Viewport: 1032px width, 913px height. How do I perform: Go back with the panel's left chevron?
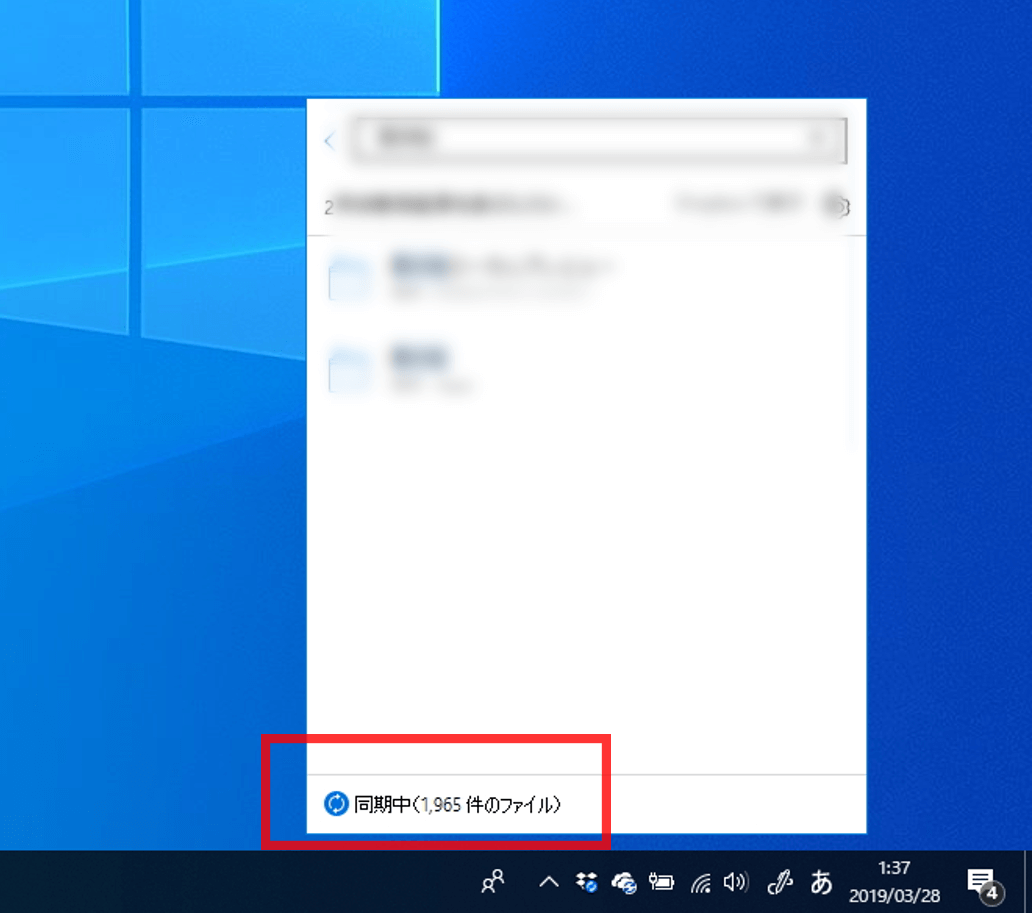click(x=330, y=140)
